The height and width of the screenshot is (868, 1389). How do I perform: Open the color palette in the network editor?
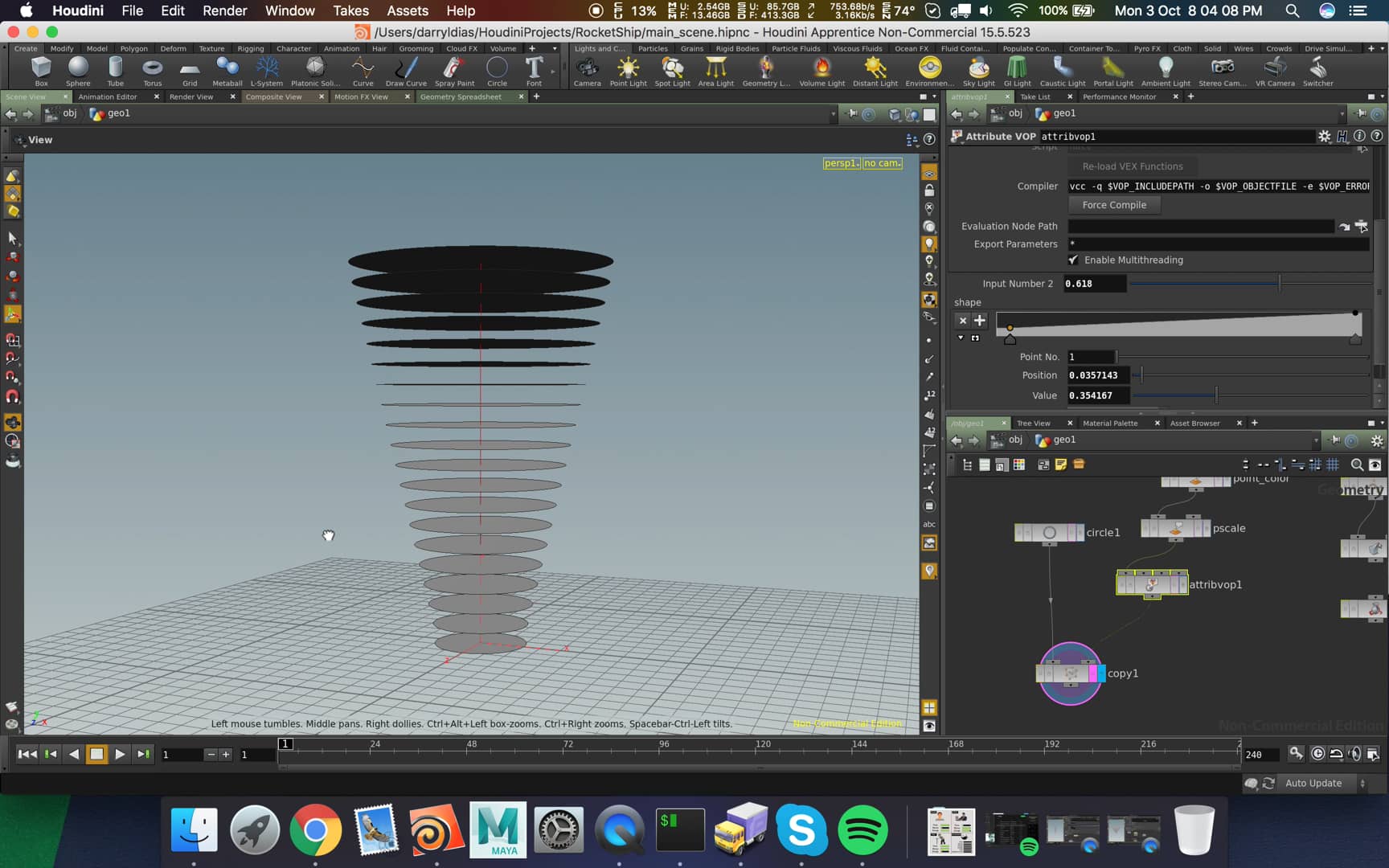click(x=1019, y=465)
